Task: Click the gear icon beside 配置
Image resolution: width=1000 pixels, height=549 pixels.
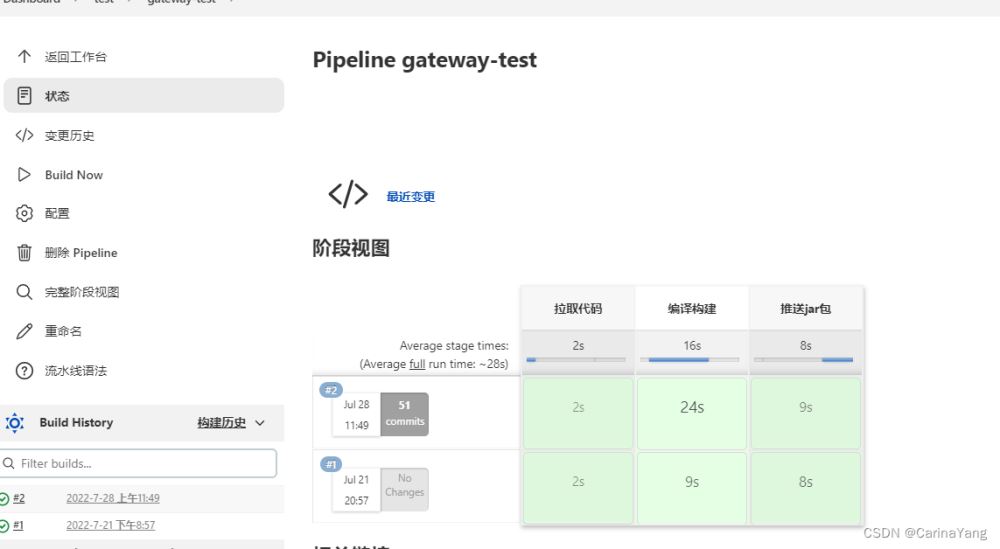Action: (24, 213)
